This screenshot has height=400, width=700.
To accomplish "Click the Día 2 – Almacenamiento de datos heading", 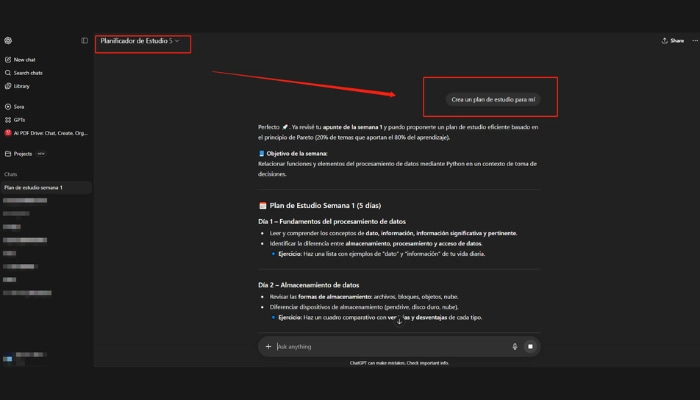I will (x=308, y=285).
